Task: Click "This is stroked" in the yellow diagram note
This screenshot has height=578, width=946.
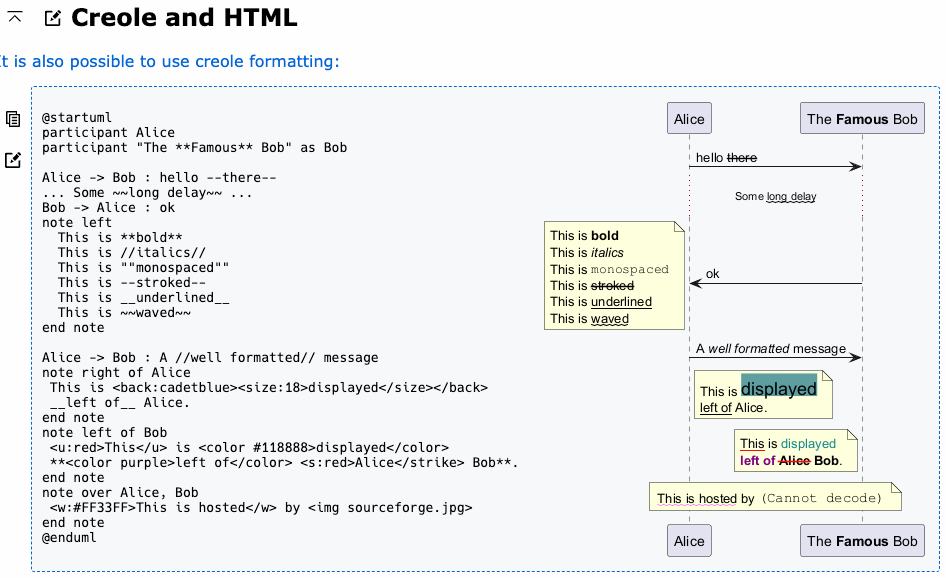Action: [x=592, y=285]
